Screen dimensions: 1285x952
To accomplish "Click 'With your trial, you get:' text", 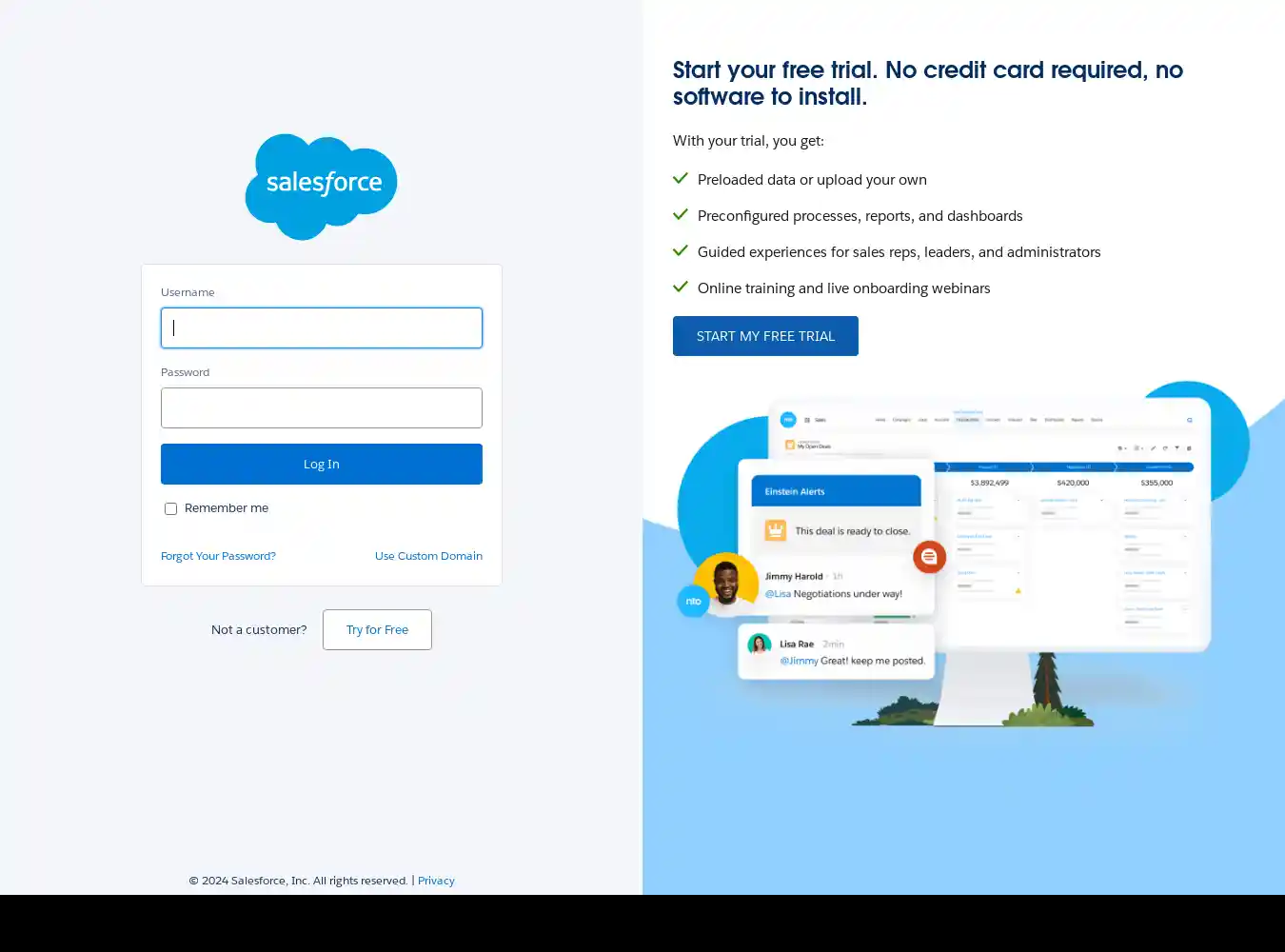I will [748, 141].
